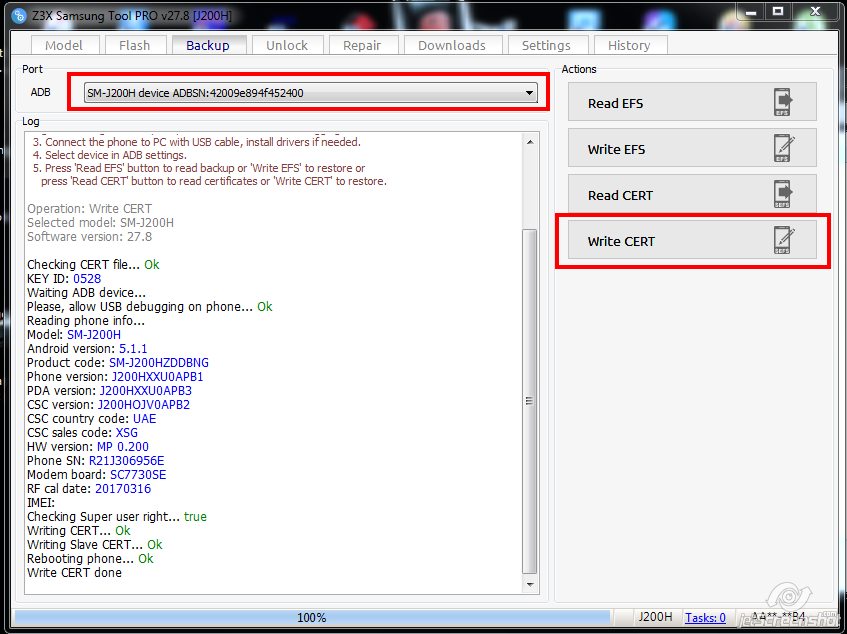Click the Read CERT phone export icon
The width and height of the screenshot is (847, 634).
[783, 194]
